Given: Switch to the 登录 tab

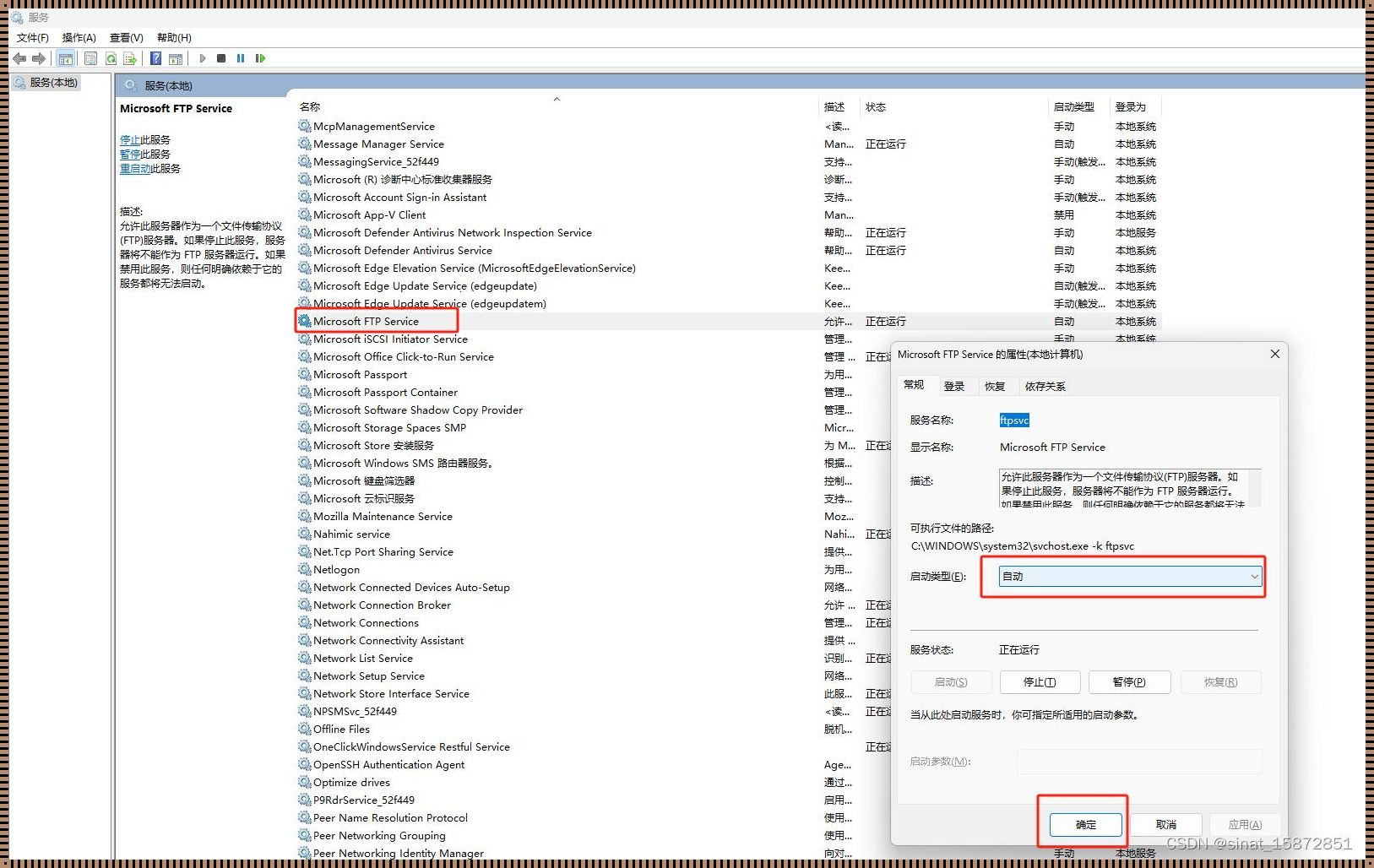Looking at the screenshot, I should pyautogui.click(x=954, y=387).
